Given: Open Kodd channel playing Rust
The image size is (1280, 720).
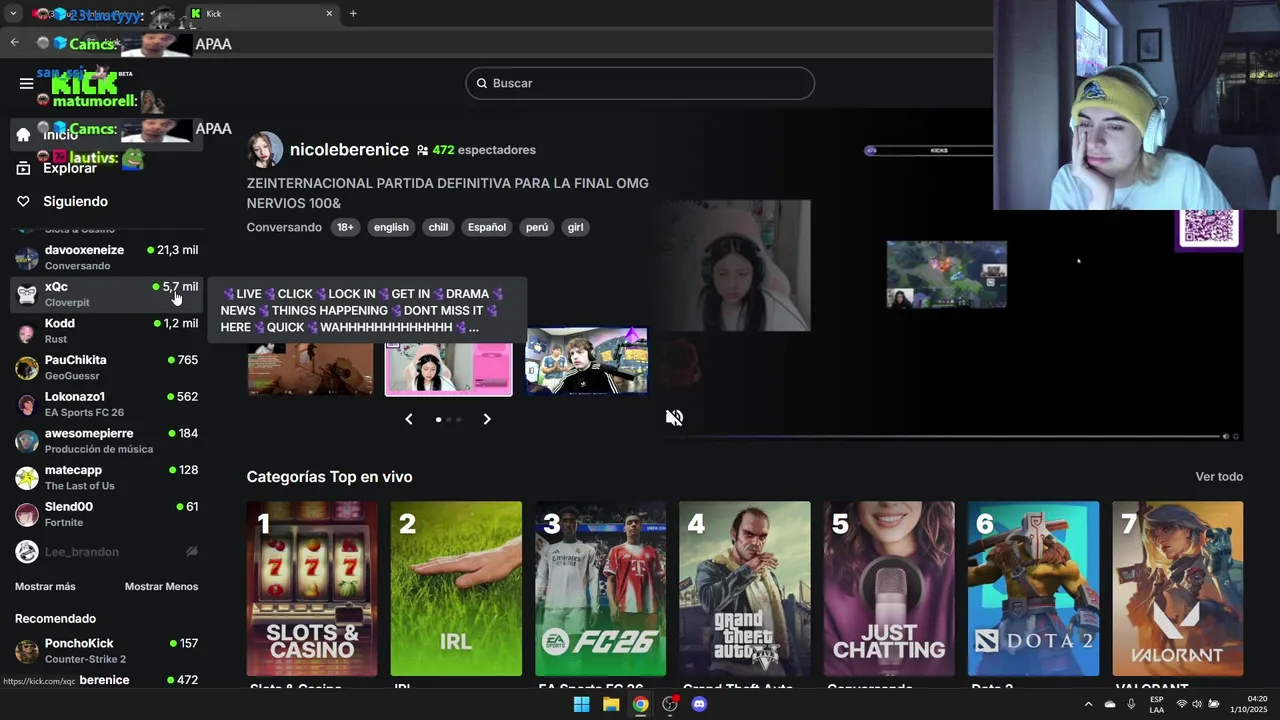Looking at the screenshot, I should pyautogui.click(x=106, y=330).
